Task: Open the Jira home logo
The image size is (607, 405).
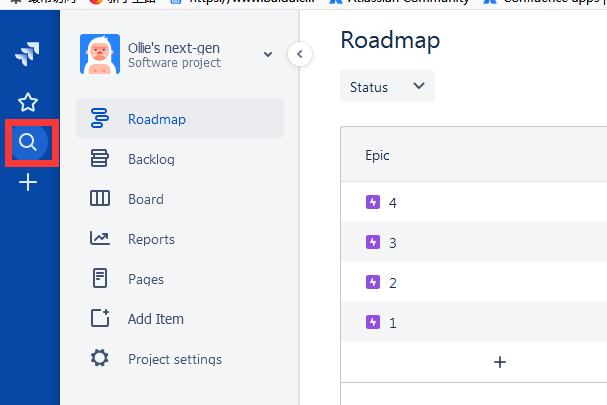Action: (27, 53)
